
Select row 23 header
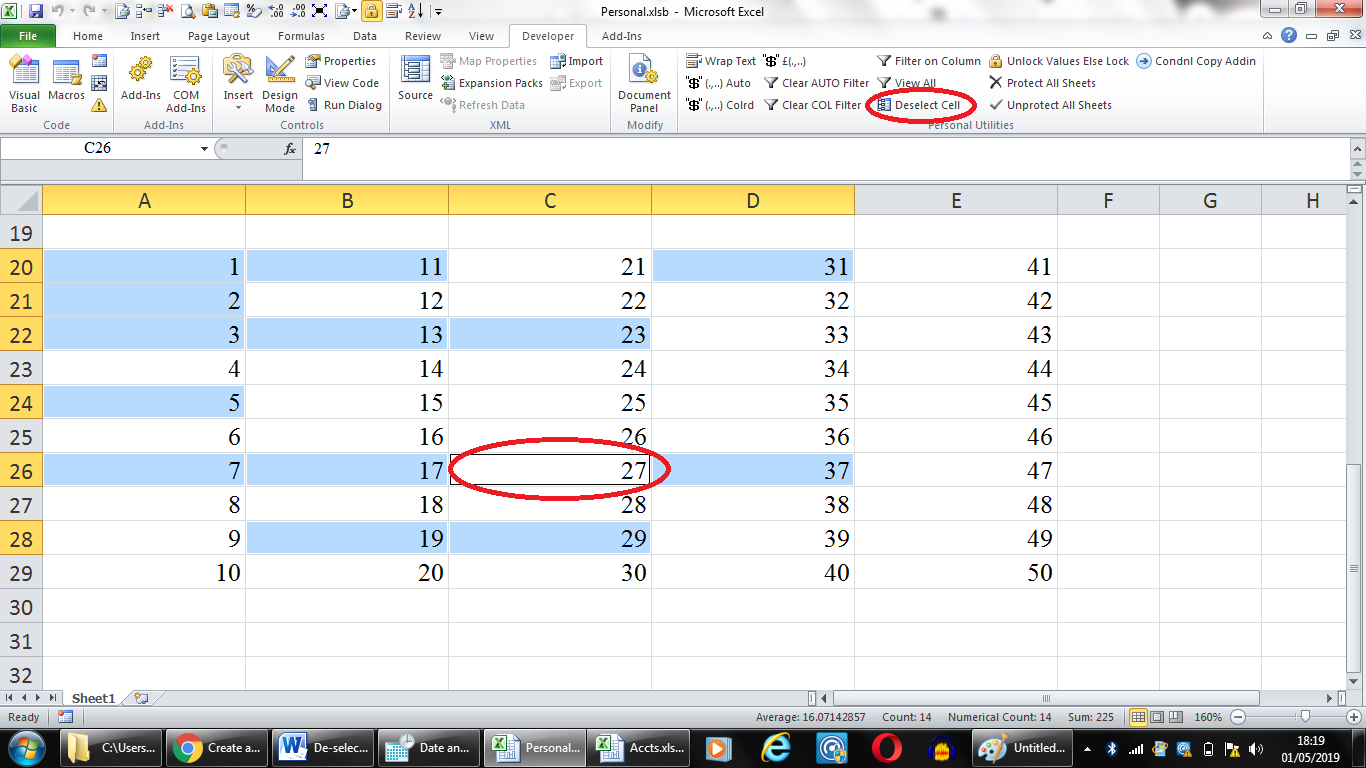21,369
